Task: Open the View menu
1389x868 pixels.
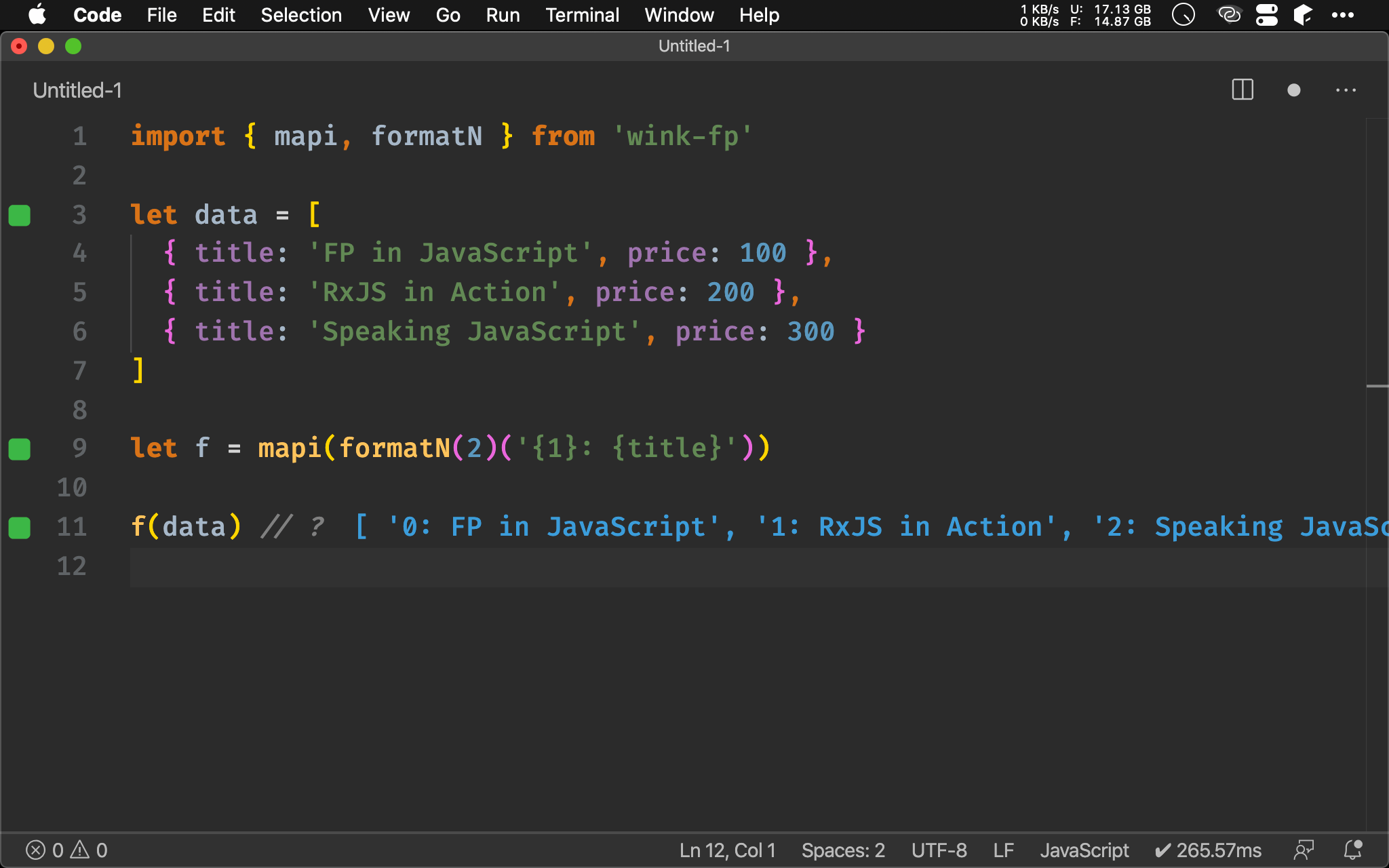Action: coord(389,15)
